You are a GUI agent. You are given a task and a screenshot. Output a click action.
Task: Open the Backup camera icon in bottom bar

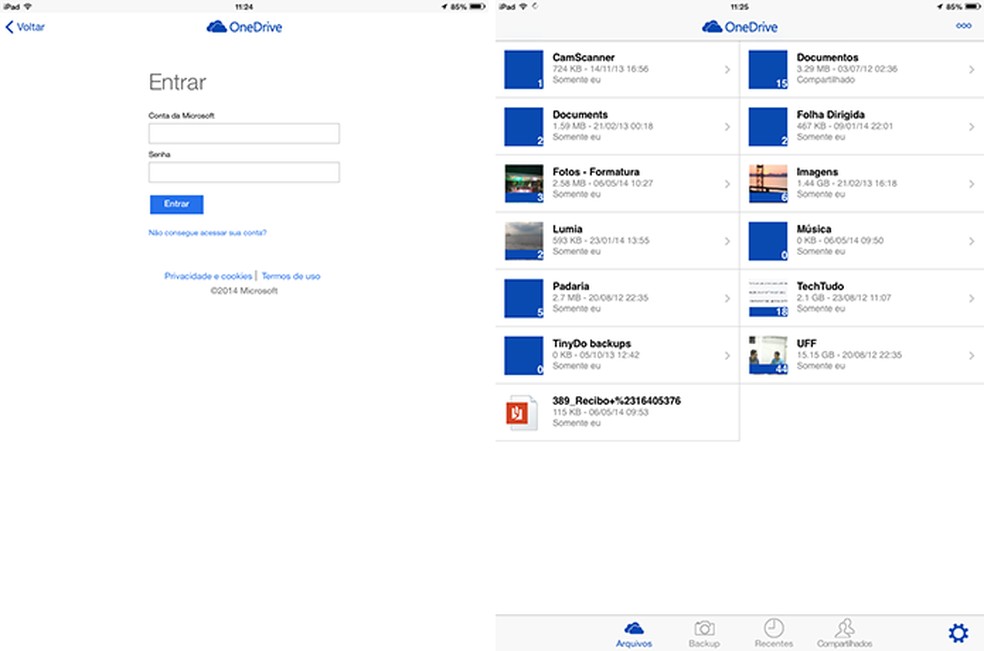(x=704, y=630)
